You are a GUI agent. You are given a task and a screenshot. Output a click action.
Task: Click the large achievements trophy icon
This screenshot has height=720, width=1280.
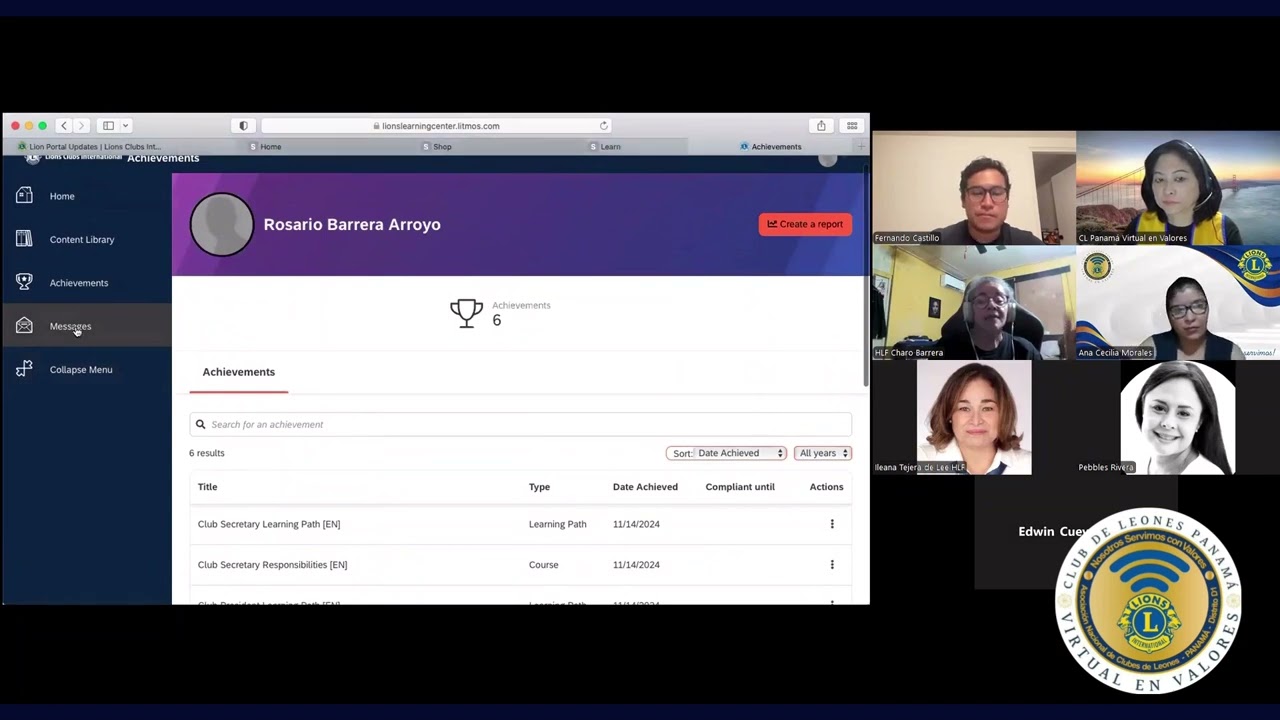point(466,313)
